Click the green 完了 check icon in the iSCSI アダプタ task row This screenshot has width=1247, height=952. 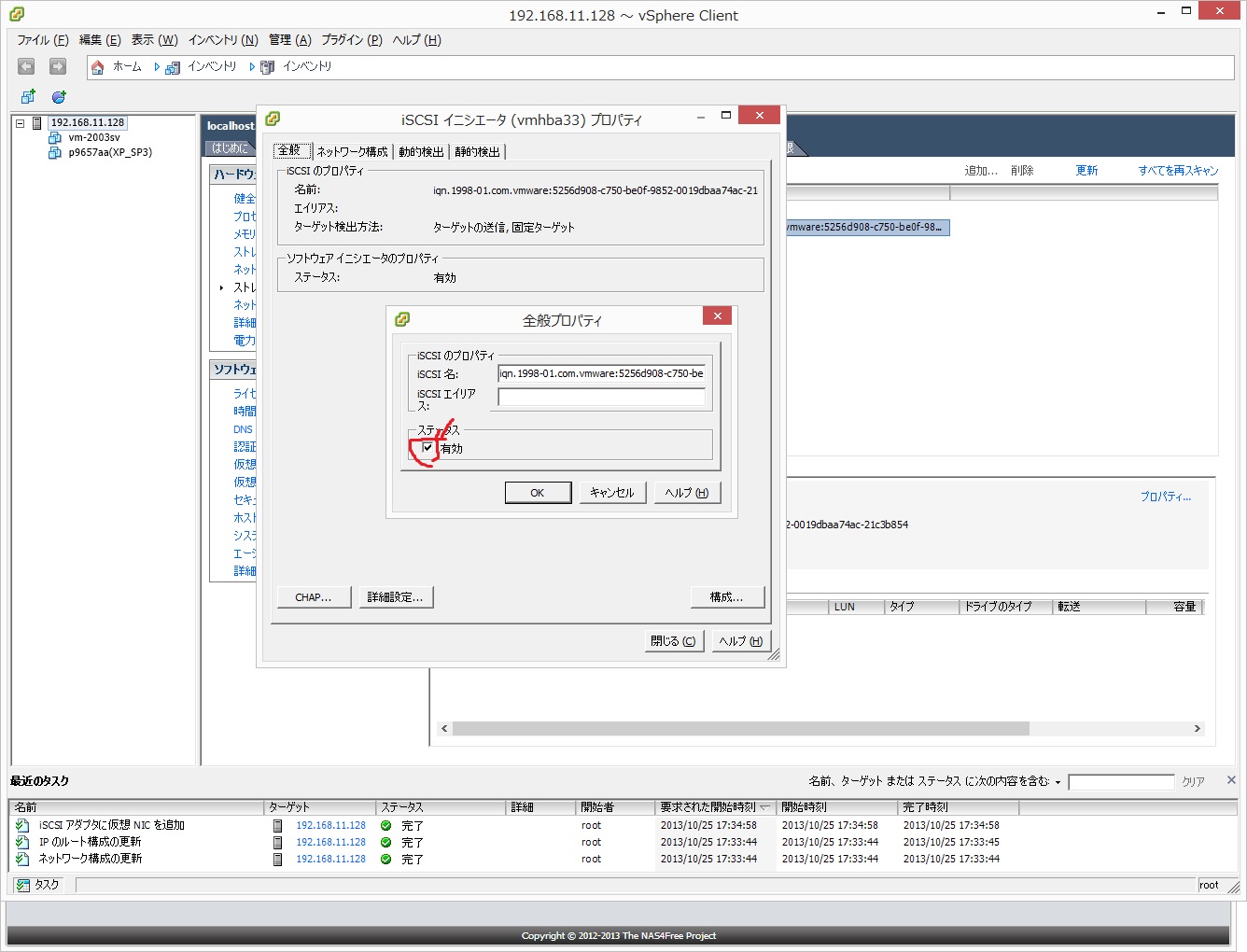click(x=386, y=826)
